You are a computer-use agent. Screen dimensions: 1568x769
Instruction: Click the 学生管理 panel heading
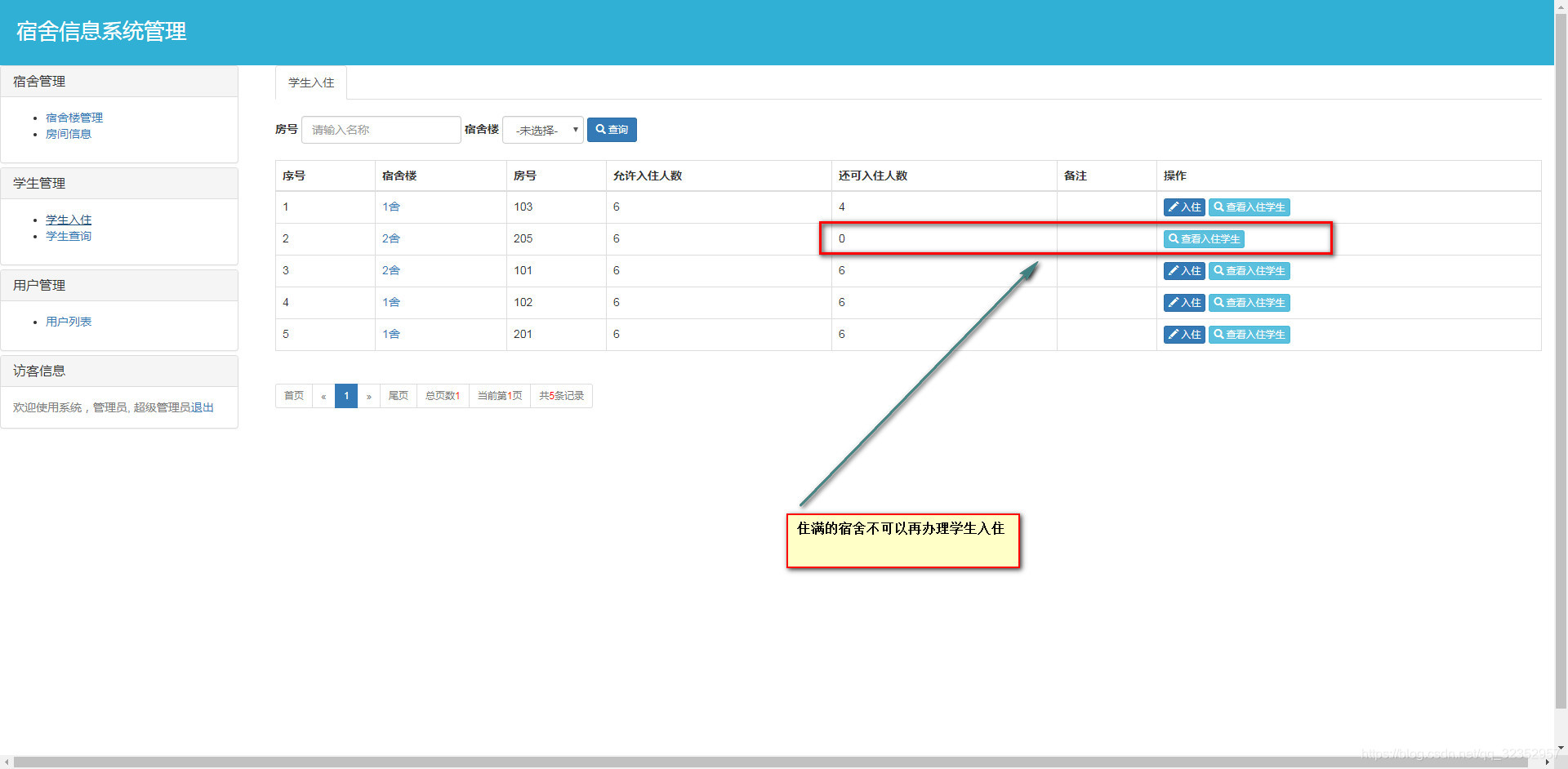(x=119, y=184)
